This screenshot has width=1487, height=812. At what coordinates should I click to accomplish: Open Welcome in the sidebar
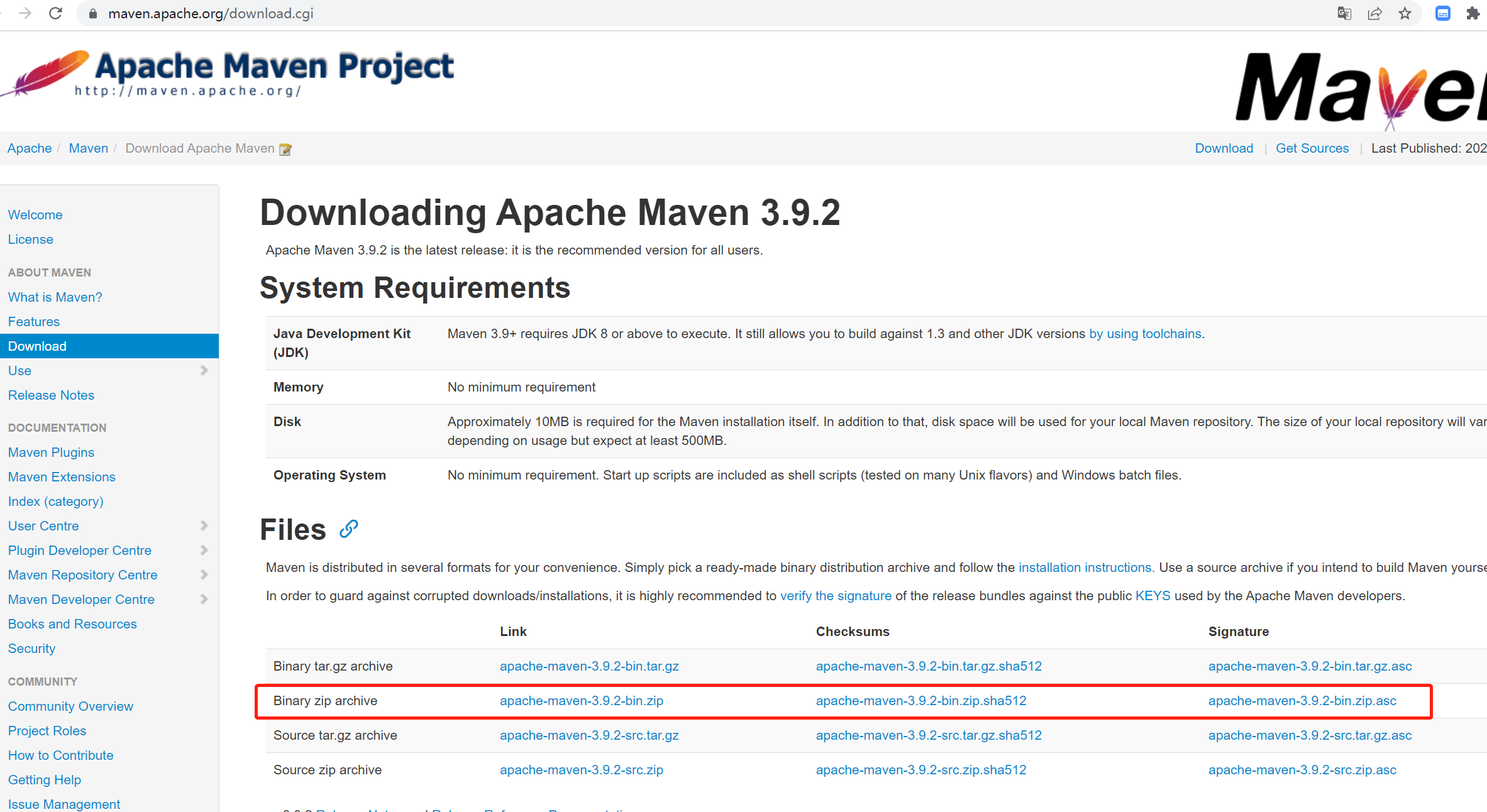coord(35,215)
